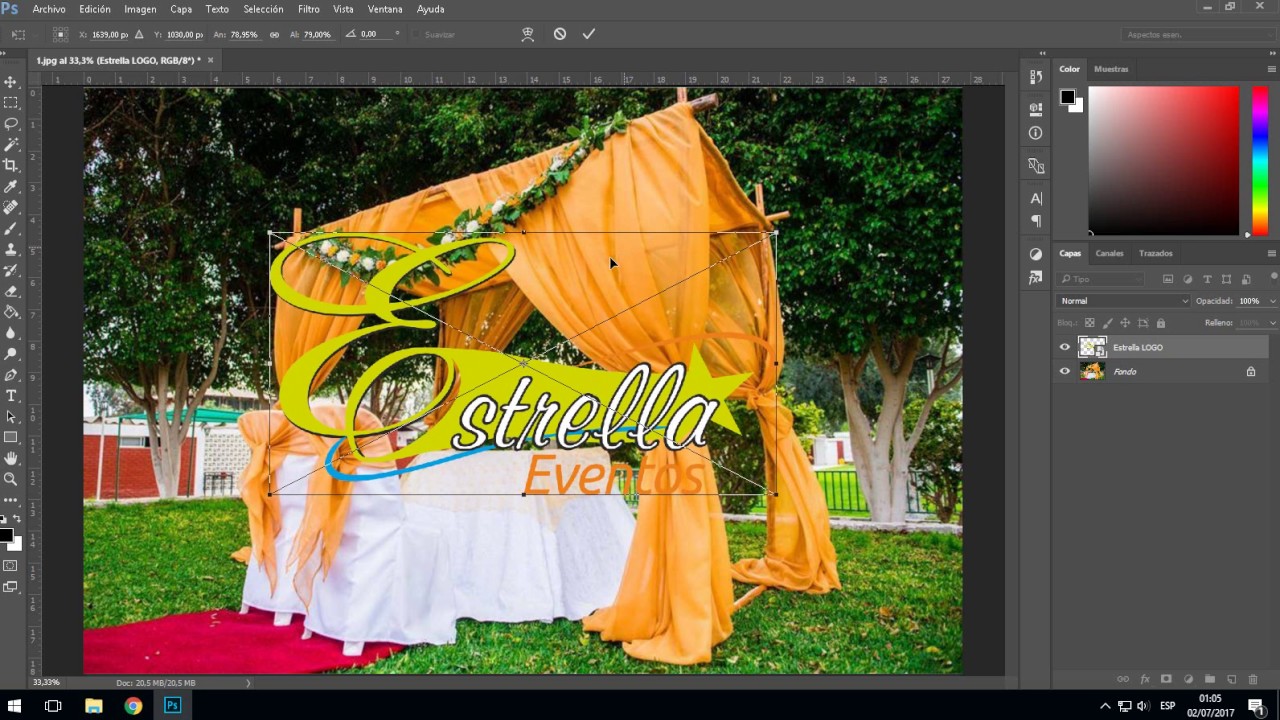
Task: Toggle relative positioning triangle for reference point
Action: pyautogui.click(x=139, y=34)
